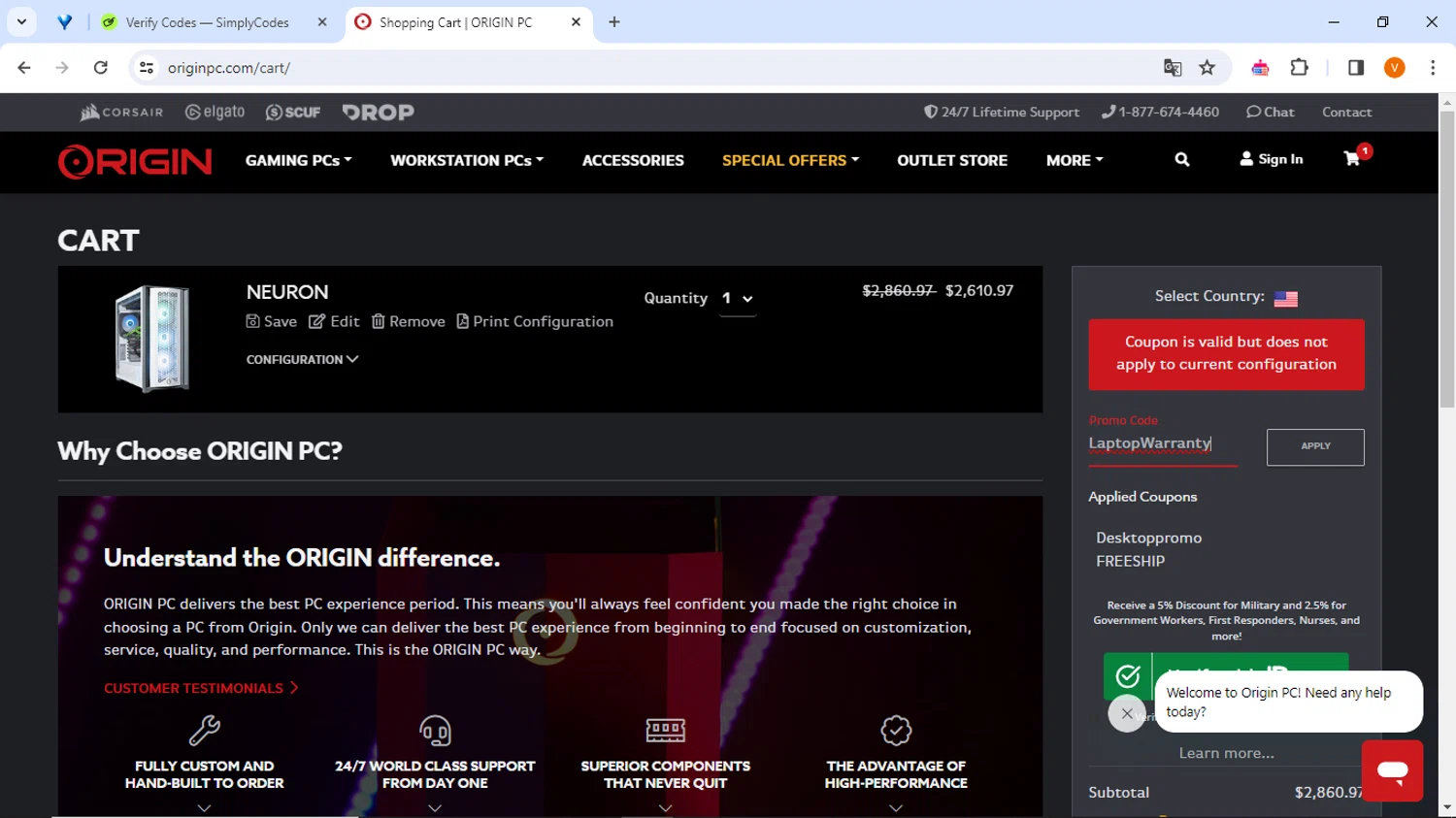This screenshot has width=1456, height=818.
Task: Reload the page
Action: click(x=100, y=68)
